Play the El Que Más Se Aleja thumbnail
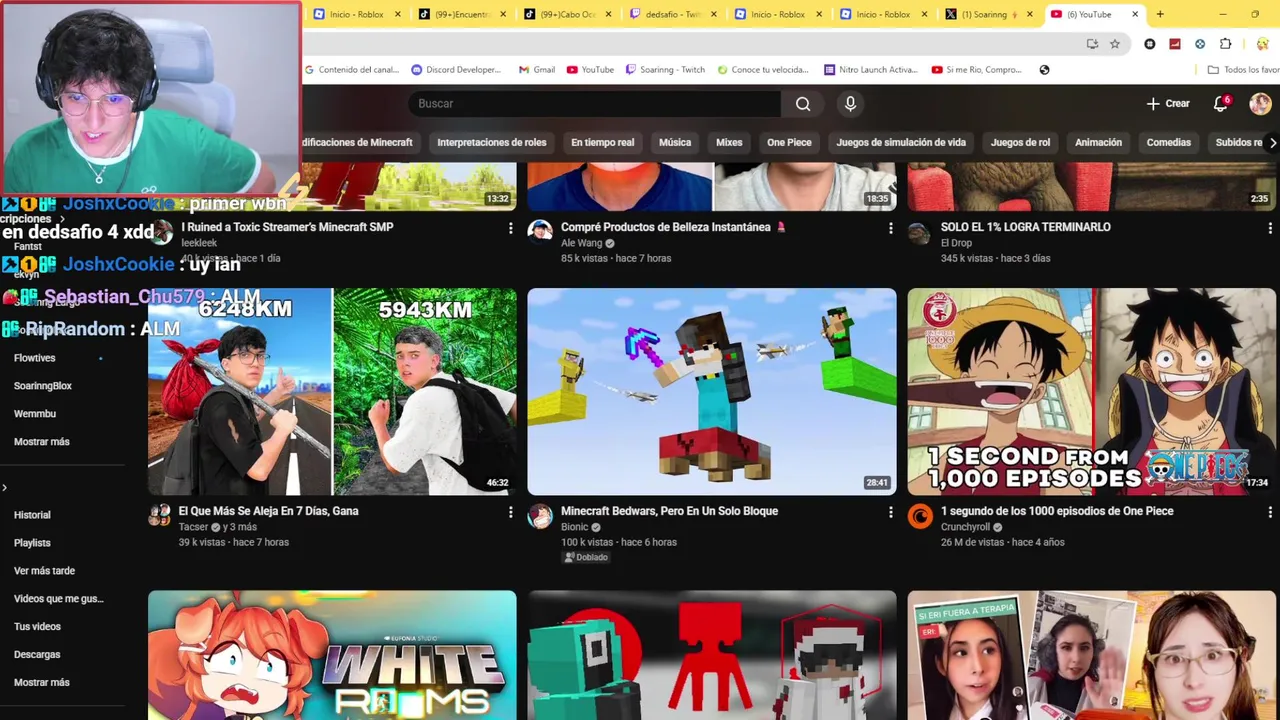Image resolution: width=1280 pixels, height=720 pixels. (332, 392)
